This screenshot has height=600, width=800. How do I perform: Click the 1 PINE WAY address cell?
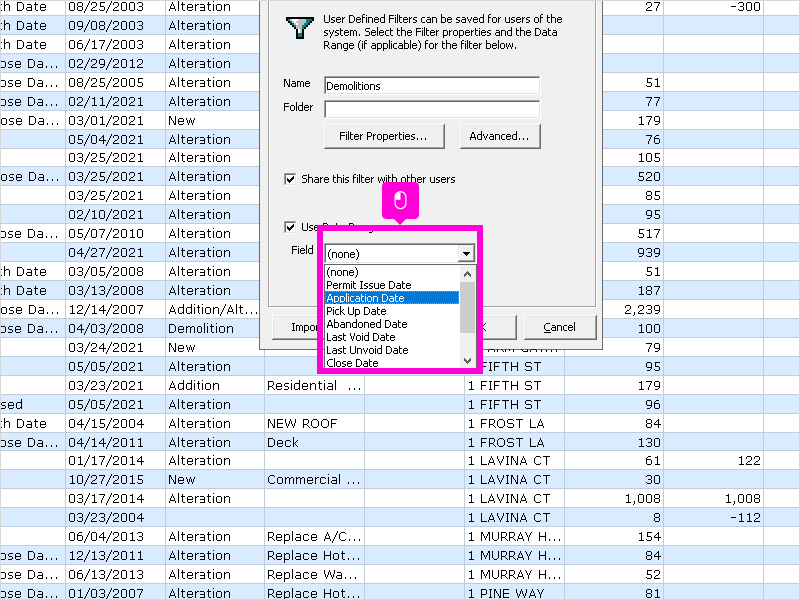click(x=514, y=593)
